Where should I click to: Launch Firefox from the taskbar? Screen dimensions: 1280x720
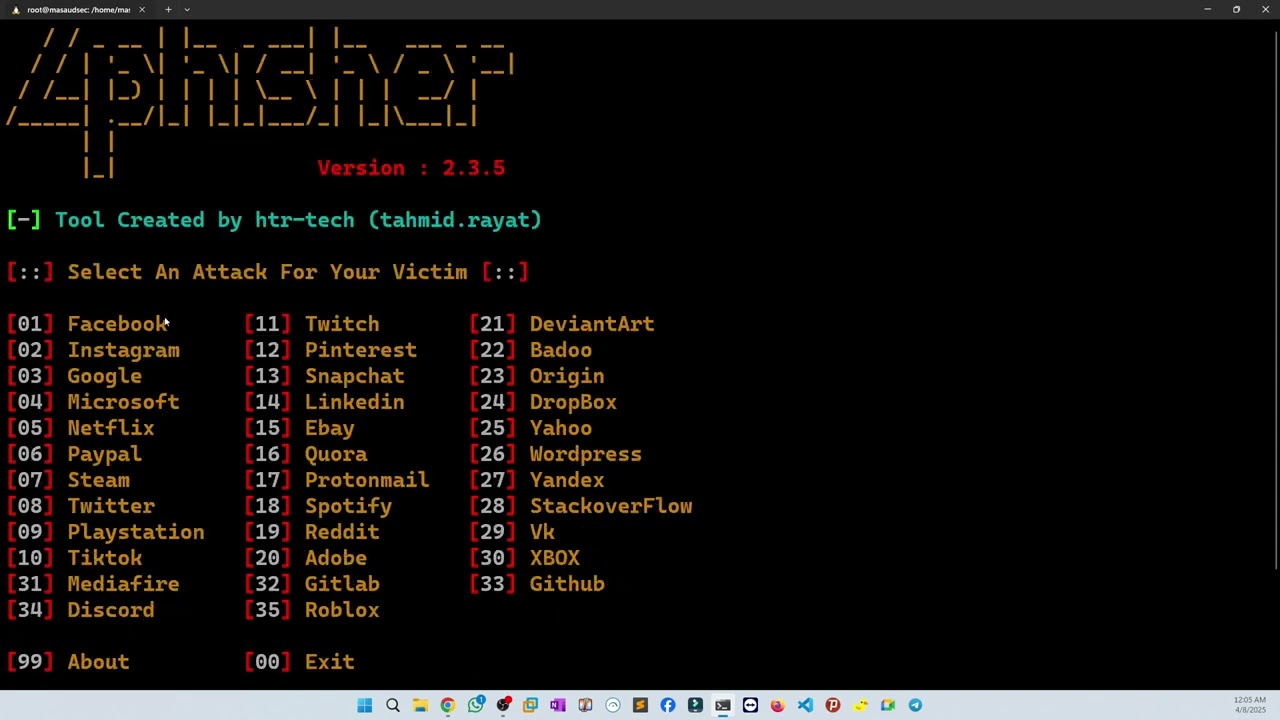pos(778,705)
